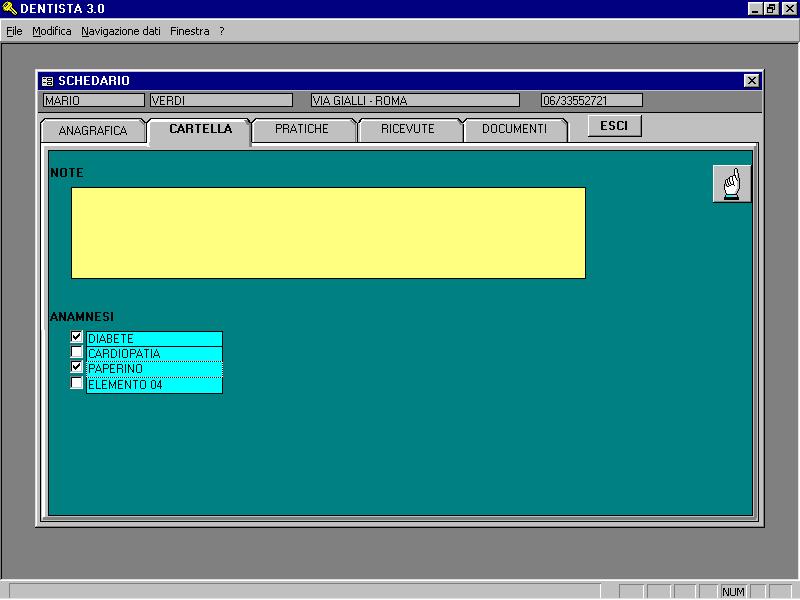The image size is (800, 600).
Task: Click the pointing hand icon button
Action: pos(732,184)
